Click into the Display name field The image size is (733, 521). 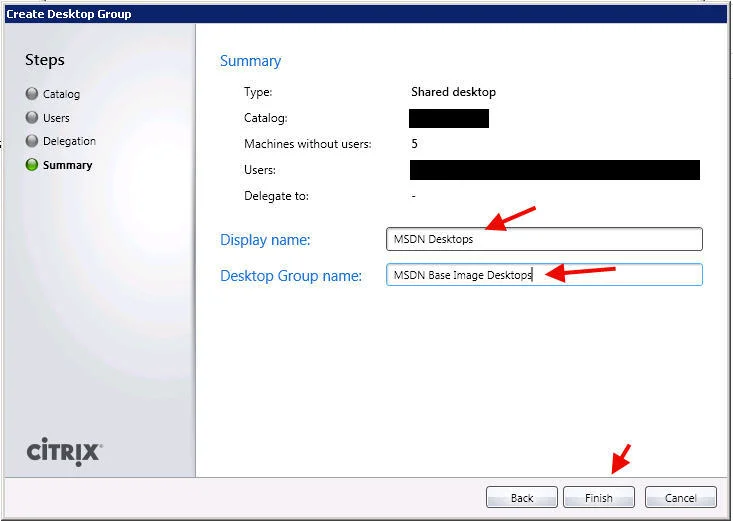tap(544, 239)
